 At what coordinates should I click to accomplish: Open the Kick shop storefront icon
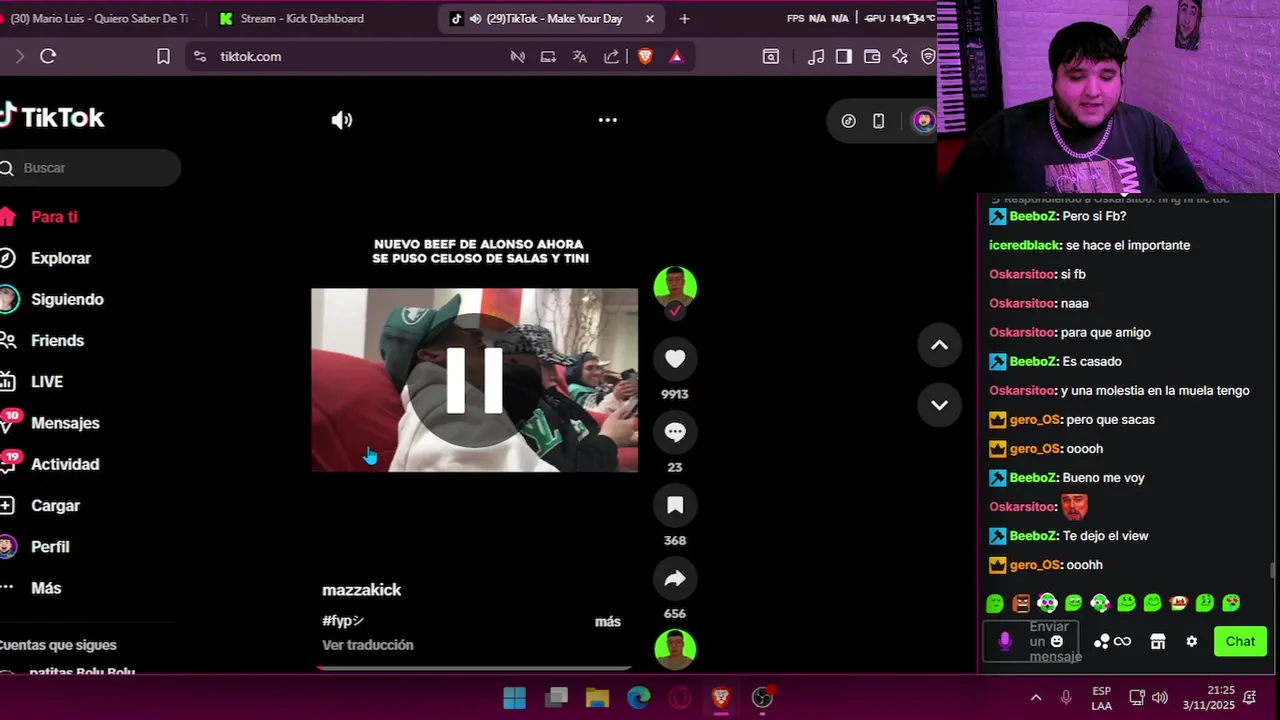1158,642
